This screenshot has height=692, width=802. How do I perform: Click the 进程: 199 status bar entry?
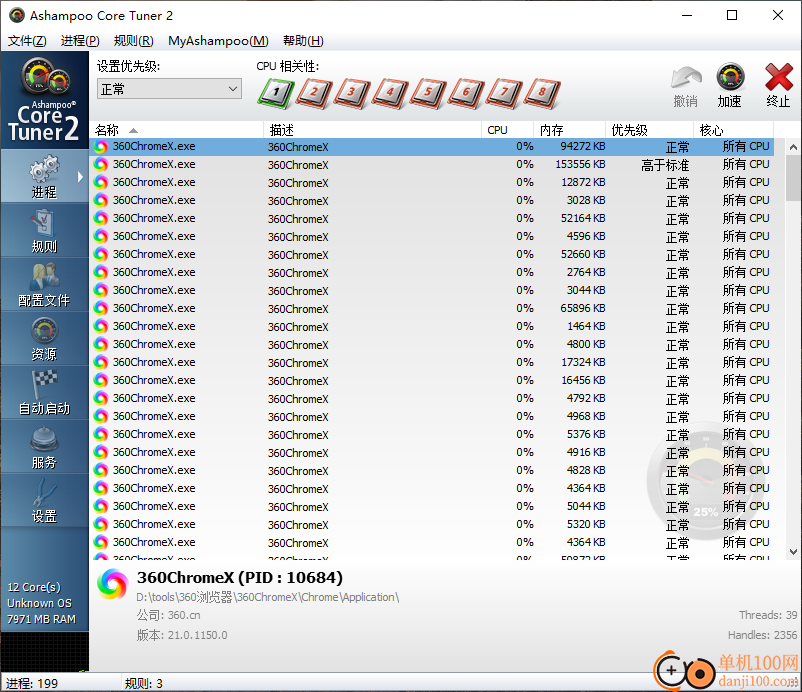click(32, 683)
